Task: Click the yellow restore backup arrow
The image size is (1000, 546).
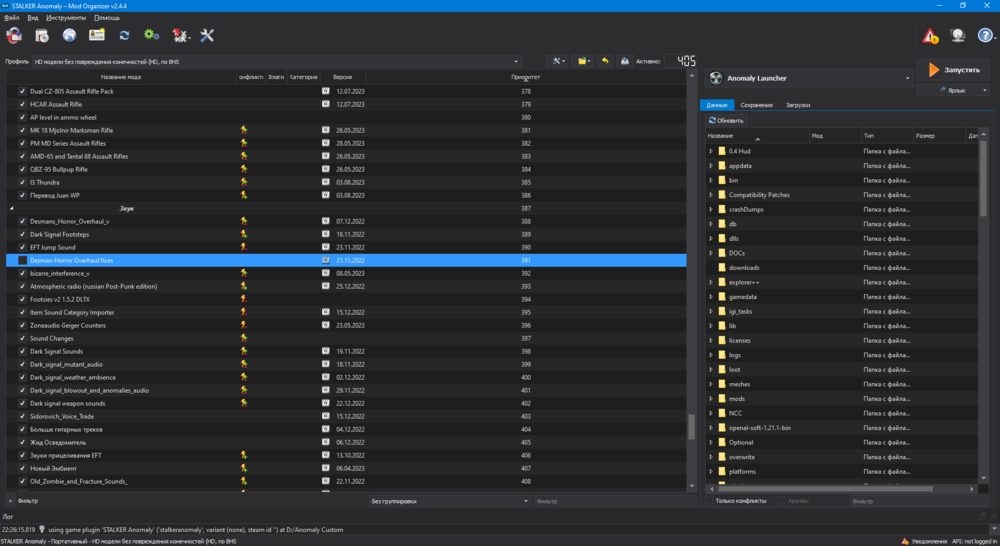Action: (605, 61)
